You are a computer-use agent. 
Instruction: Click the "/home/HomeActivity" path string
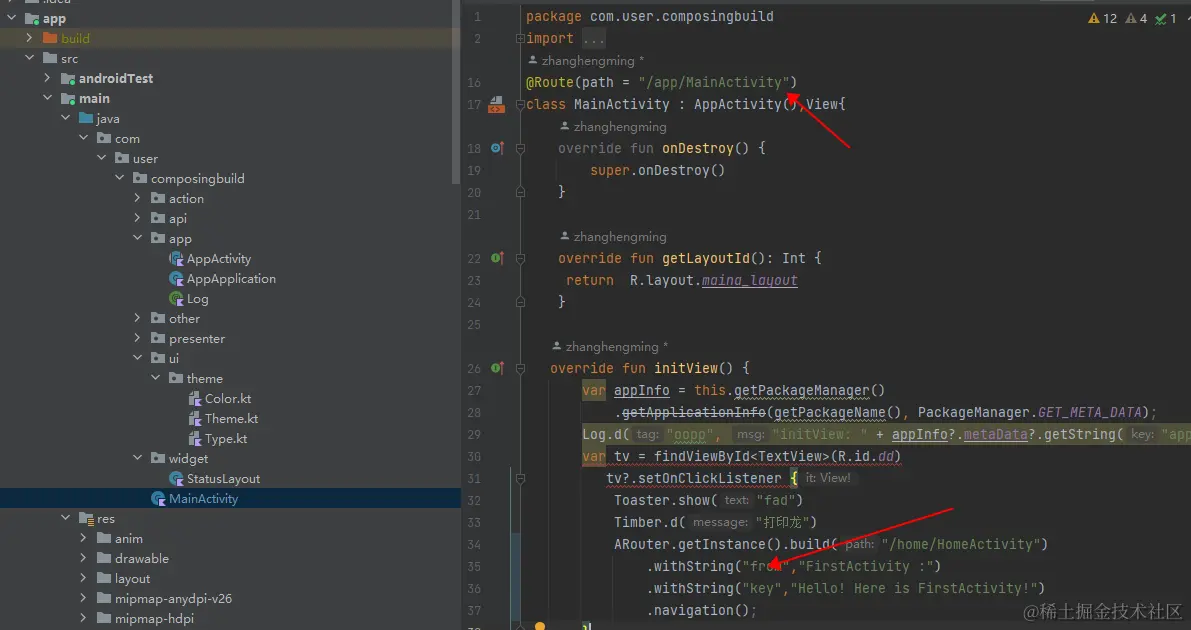pos(961,544)
